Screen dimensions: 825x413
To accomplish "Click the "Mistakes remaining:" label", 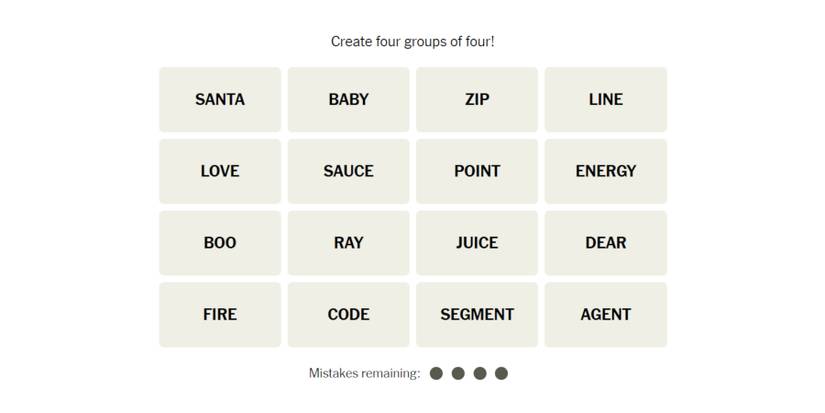I will (364, 373).
